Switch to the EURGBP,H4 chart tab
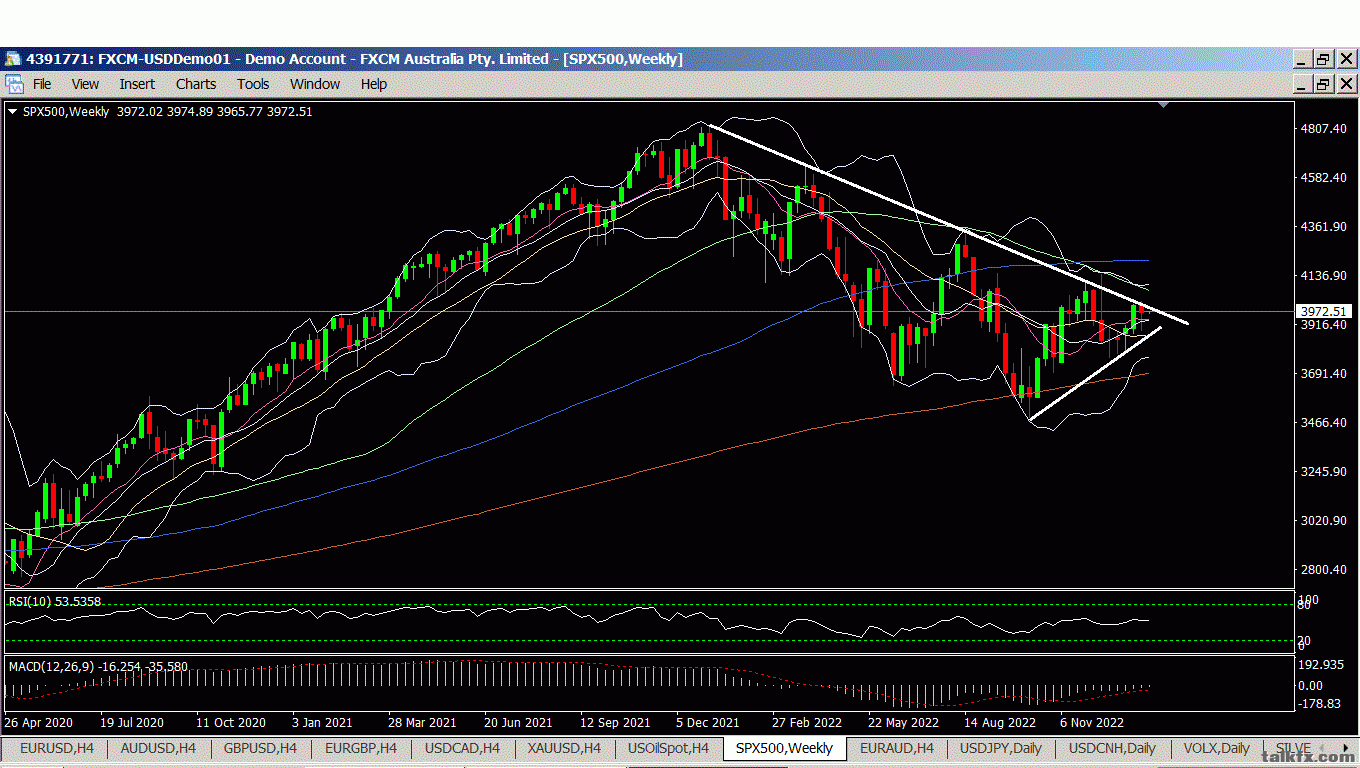This screenshot has width=1360, height=768. tap(362, 748)
